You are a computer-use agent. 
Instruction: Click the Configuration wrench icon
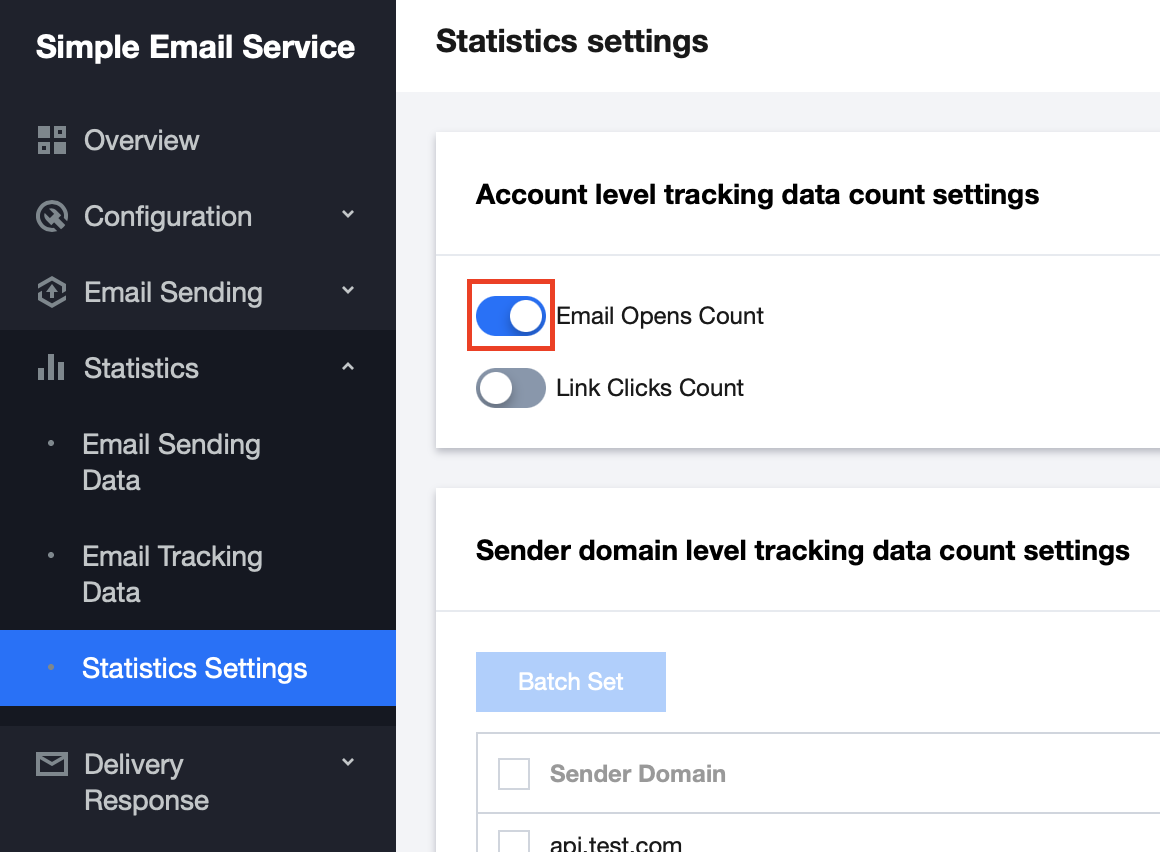tap(51, 216)
